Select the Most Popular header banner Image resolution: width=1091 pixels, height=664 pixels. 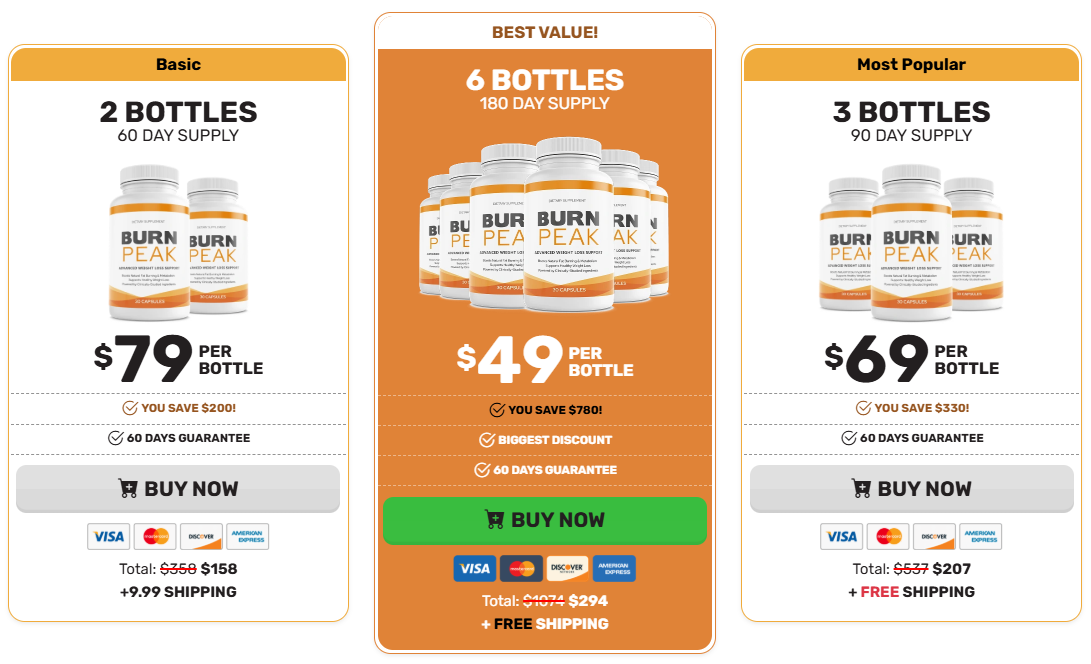pos(912,63)
